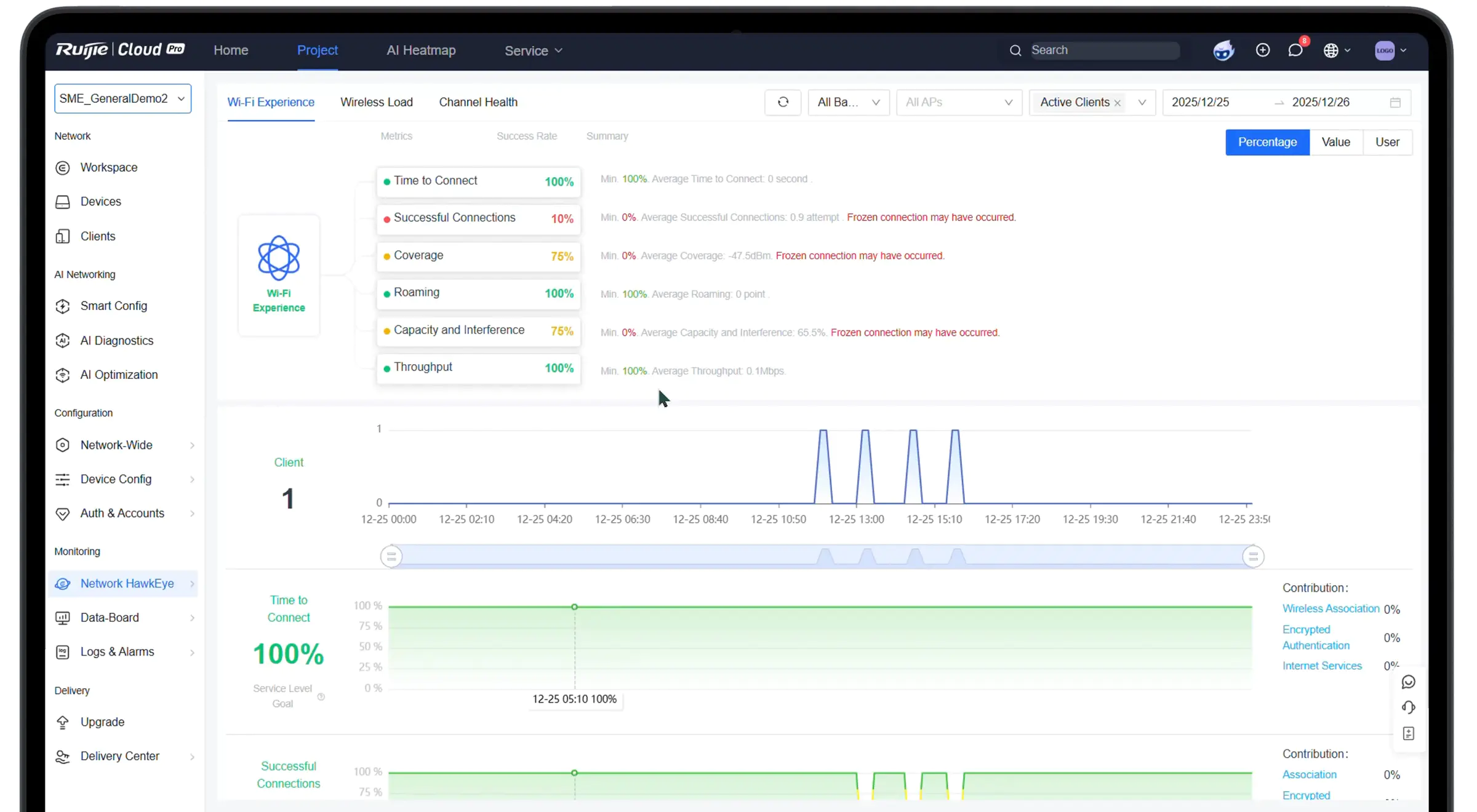Switch to the Channel Health tab
The image size is (1477, 812).
(478, 103)
